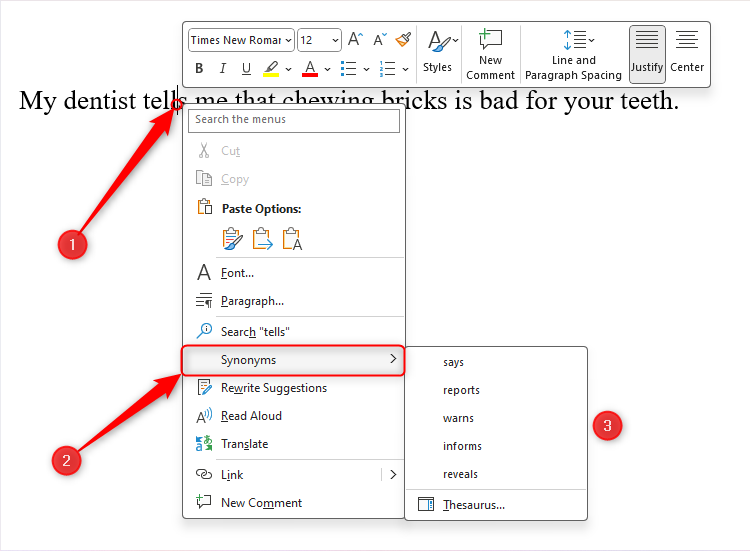
Task: Replace with synonym "says"
Action: point(496,363)
